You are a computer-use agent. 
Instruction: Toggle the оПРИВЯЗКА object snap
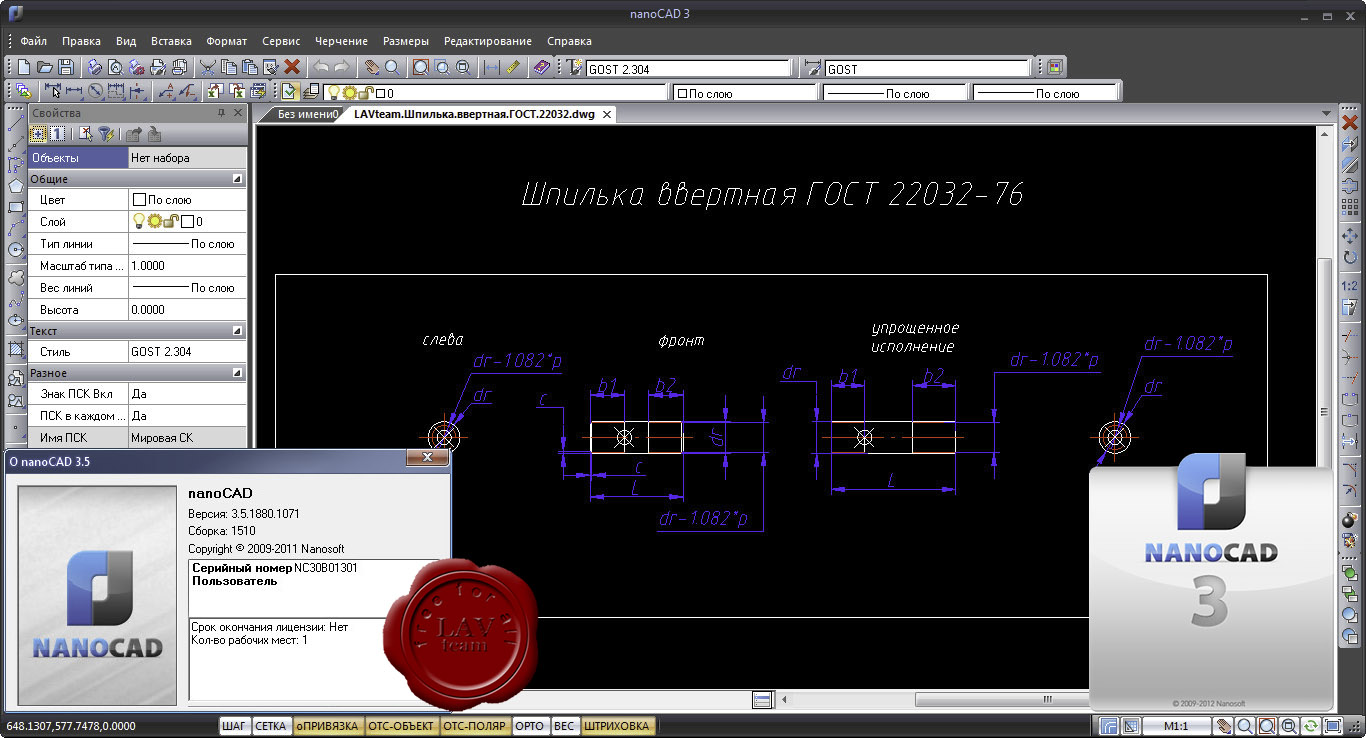click(x=327, y=726)
